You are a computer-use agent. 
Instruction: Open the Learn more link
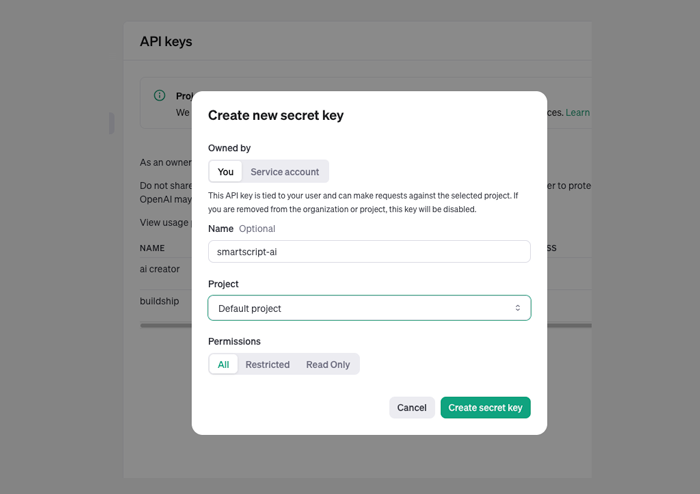[578, 112]
